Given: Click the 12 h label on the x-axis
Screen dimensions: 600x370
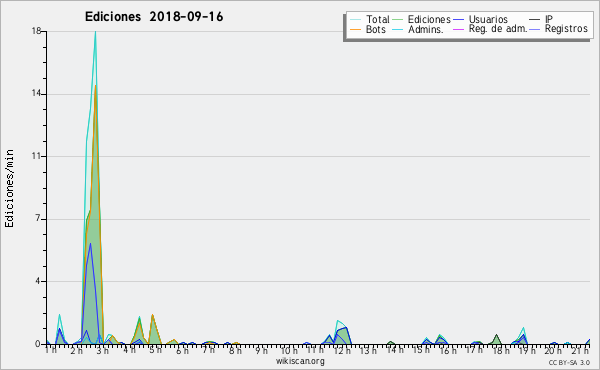Looking at the screenshot, I should (x=341, y=350).
